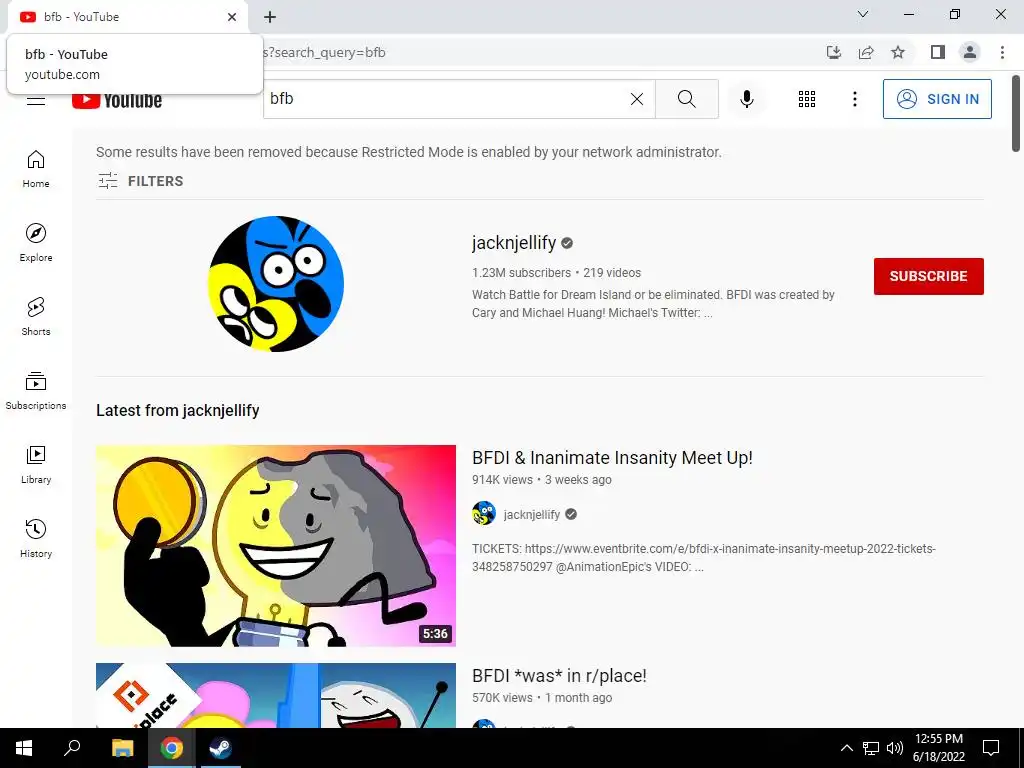Open the YouTube apps grid icon
Image resolution: width=1024 pixels, height=768 pixels.
807,99
